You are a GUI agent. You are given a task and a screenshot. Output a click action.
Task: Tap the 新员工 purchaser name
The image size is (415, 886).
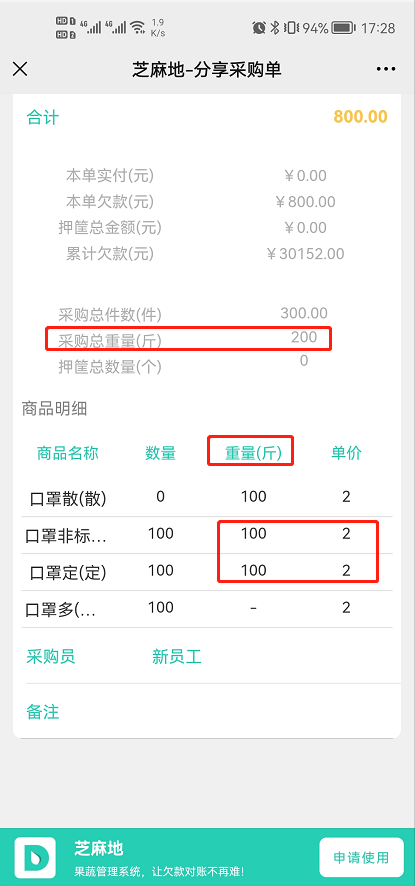coord(176,657)
